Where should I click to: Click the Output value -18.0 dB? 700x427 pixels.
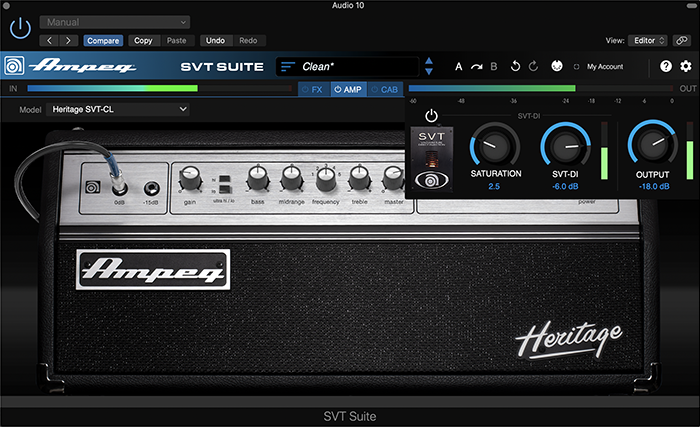[x=654, y=186]
